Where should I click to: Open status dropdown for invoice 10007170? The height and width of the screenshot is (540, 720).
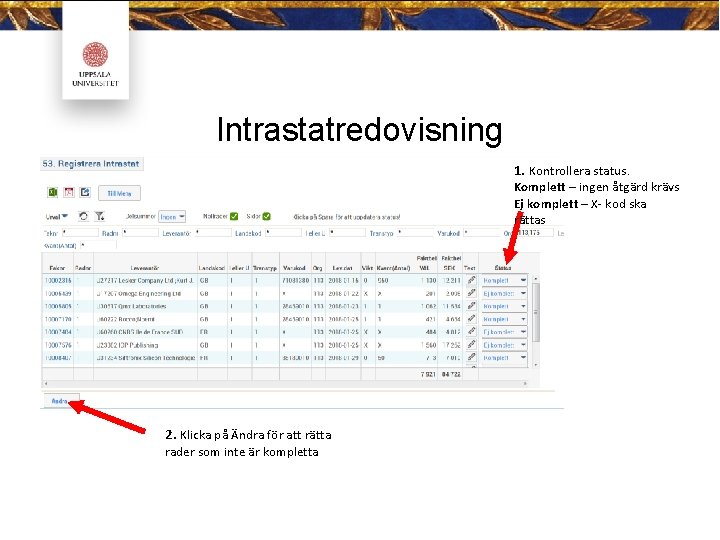coord(504,319)
